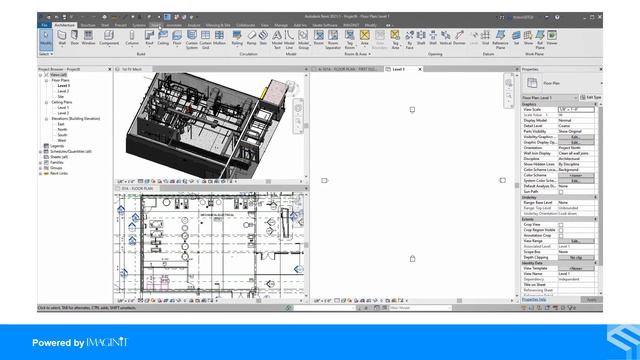The width and height of the screenshot is (640, 360).
Task: Expand the Families node
Action: tap(40, 162)
